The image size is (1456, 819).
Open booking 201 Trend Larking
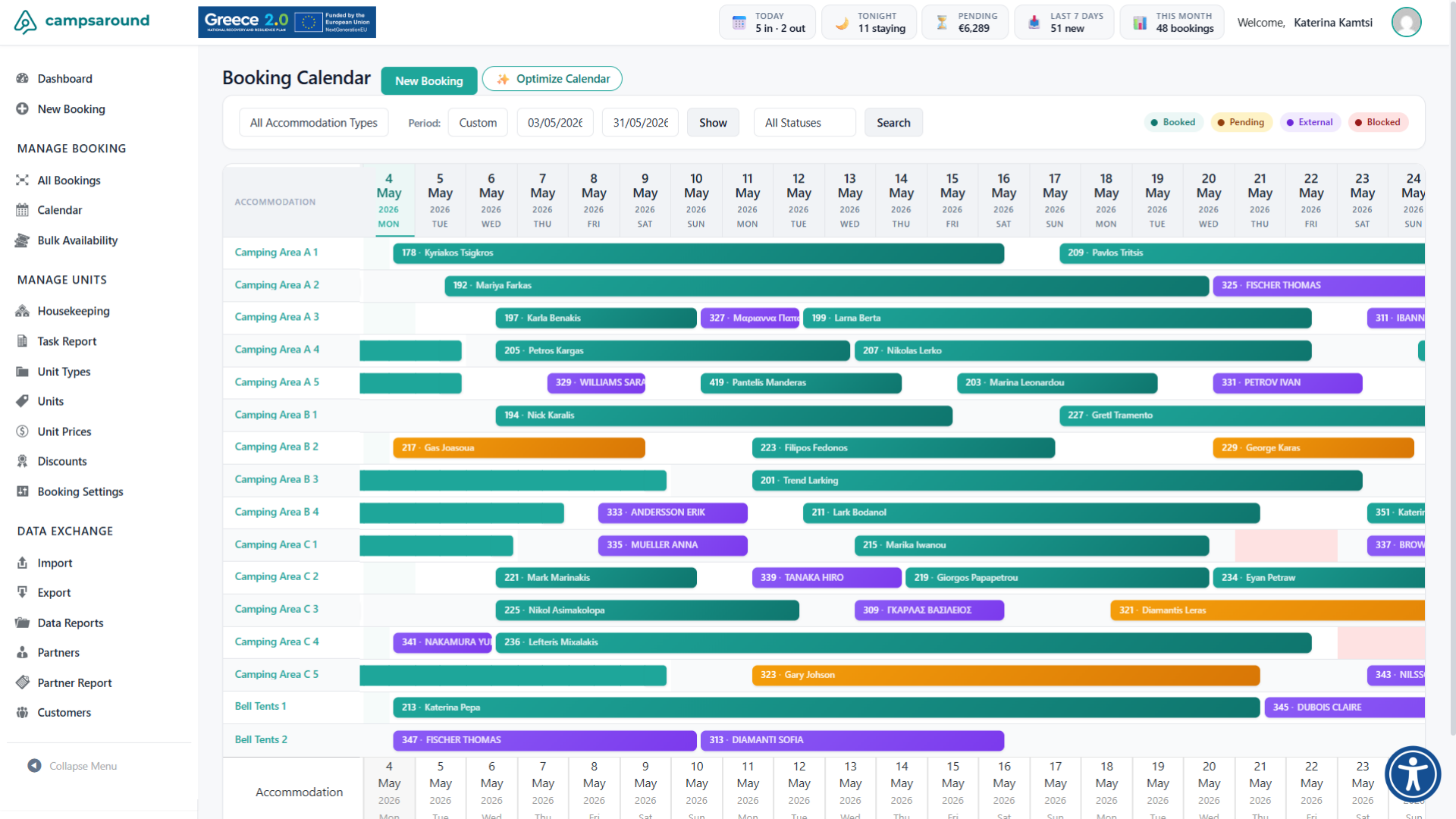1057,481
